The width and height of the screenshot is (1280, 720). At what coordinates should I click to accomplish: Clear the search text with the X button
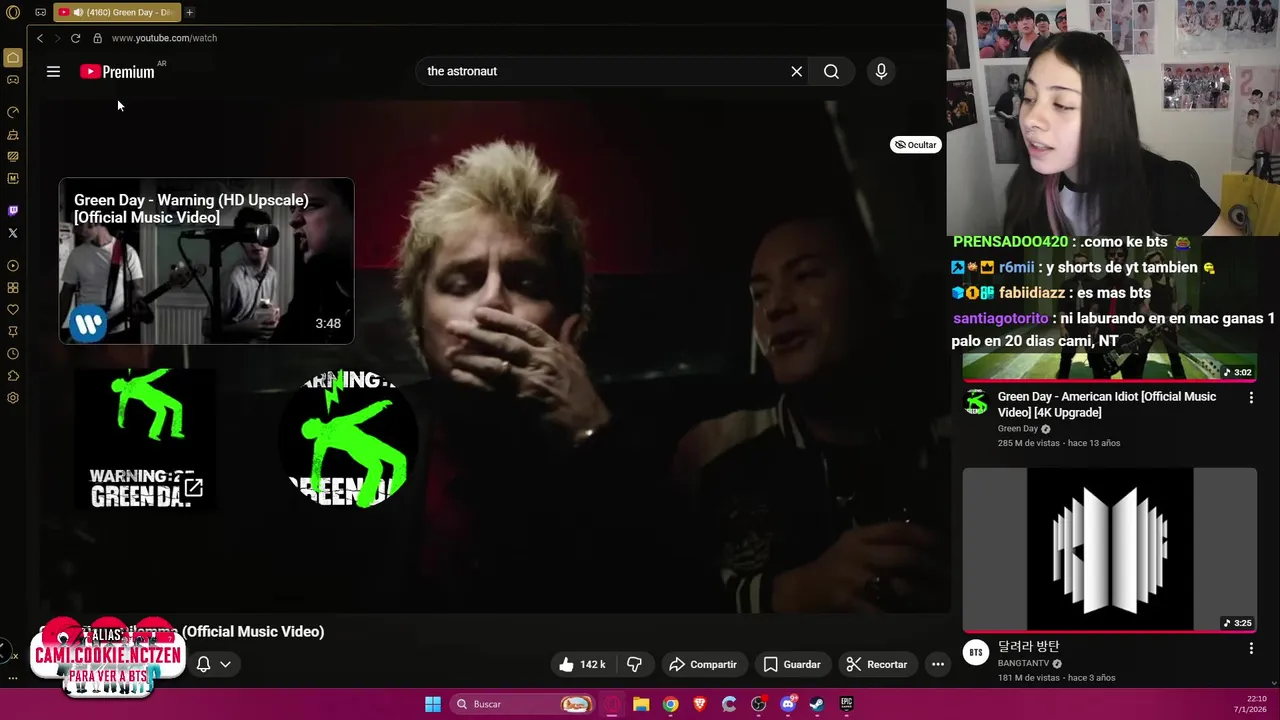[x=797, y=71]
